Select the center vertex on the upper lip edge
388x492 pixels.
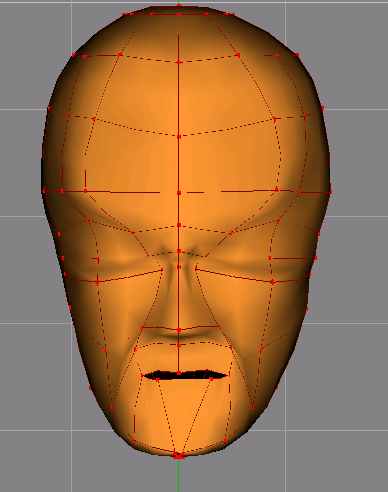(x=179, y=373)
